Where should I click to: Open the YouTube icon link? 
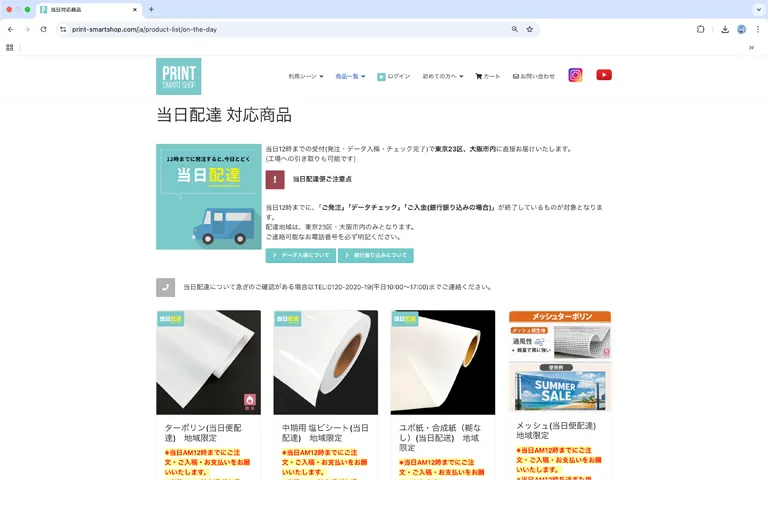604,75
